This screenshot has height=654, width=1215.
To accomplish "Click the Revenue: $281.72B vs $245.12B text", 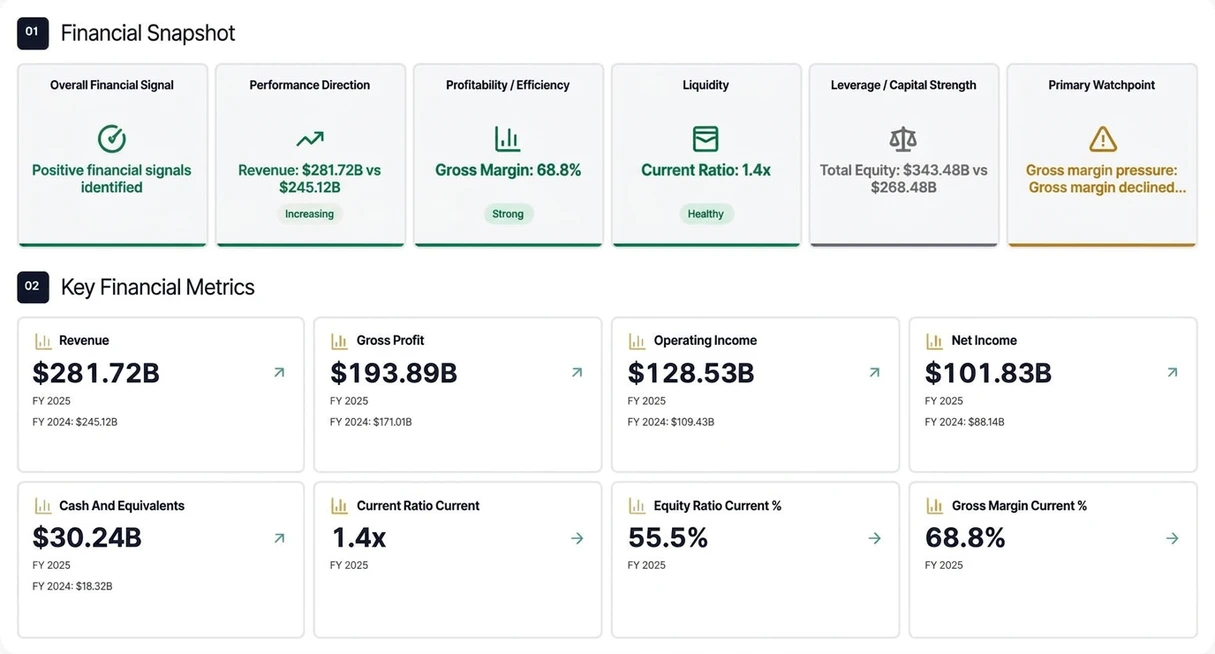I will pos(310,179).
